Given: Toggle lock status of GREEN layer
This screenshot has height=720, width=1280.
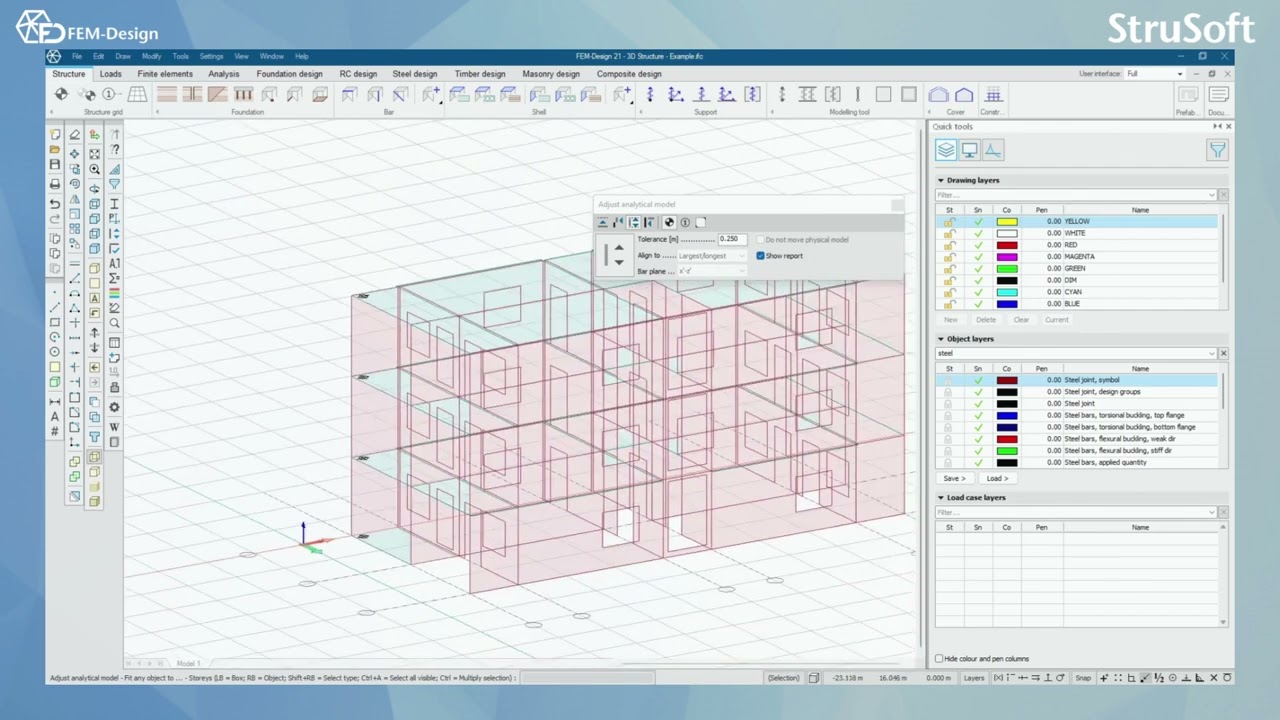Looking at the screenshot, I should point(949,269).
